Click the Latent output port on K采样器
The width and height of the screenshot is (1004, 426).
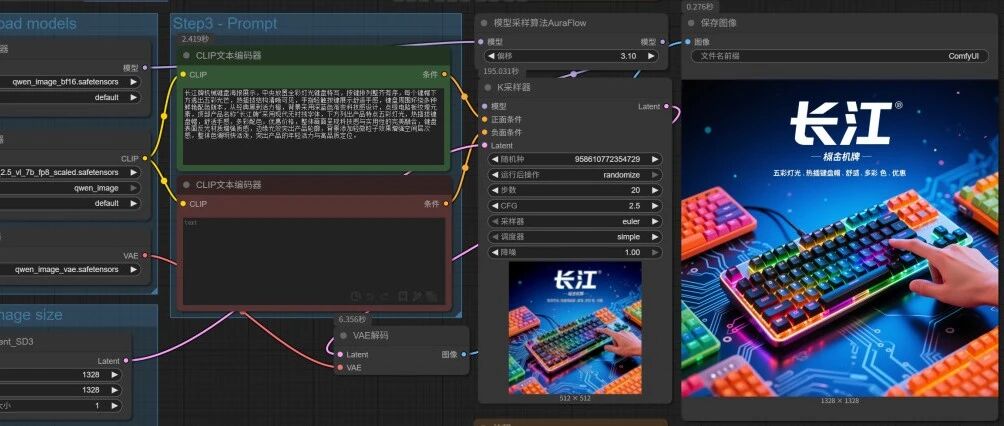(x=667, y=106)
